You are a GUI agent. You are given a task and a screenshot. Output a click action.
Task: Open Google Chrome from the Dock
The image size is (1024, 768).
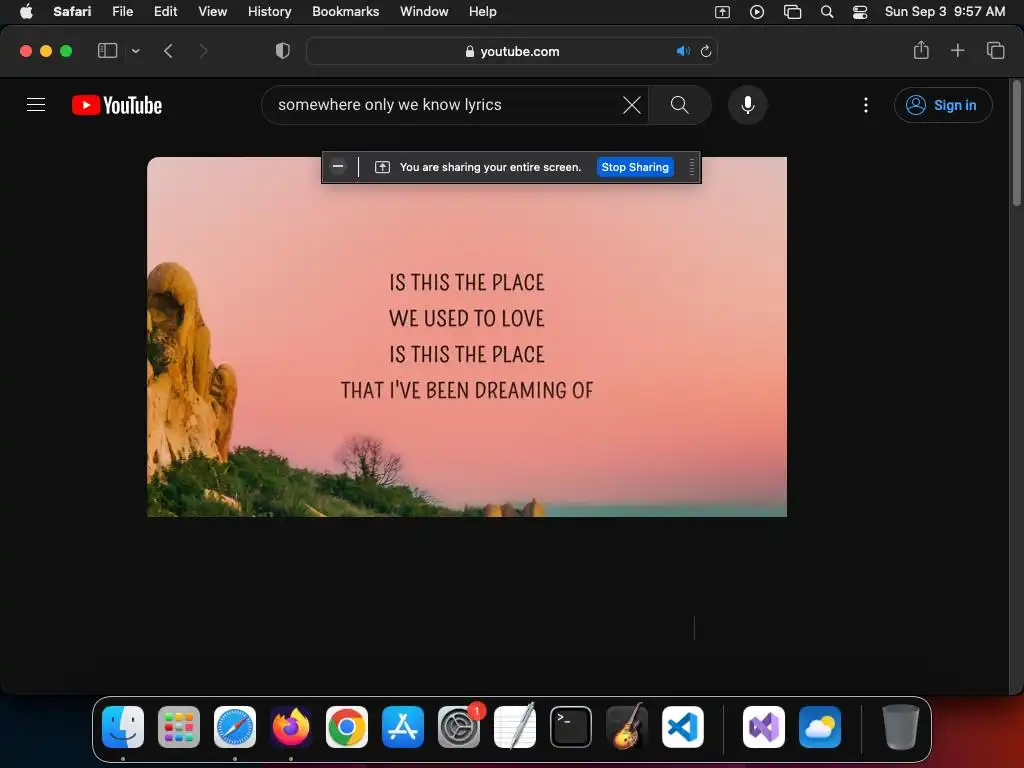click(x=347, y=726)
